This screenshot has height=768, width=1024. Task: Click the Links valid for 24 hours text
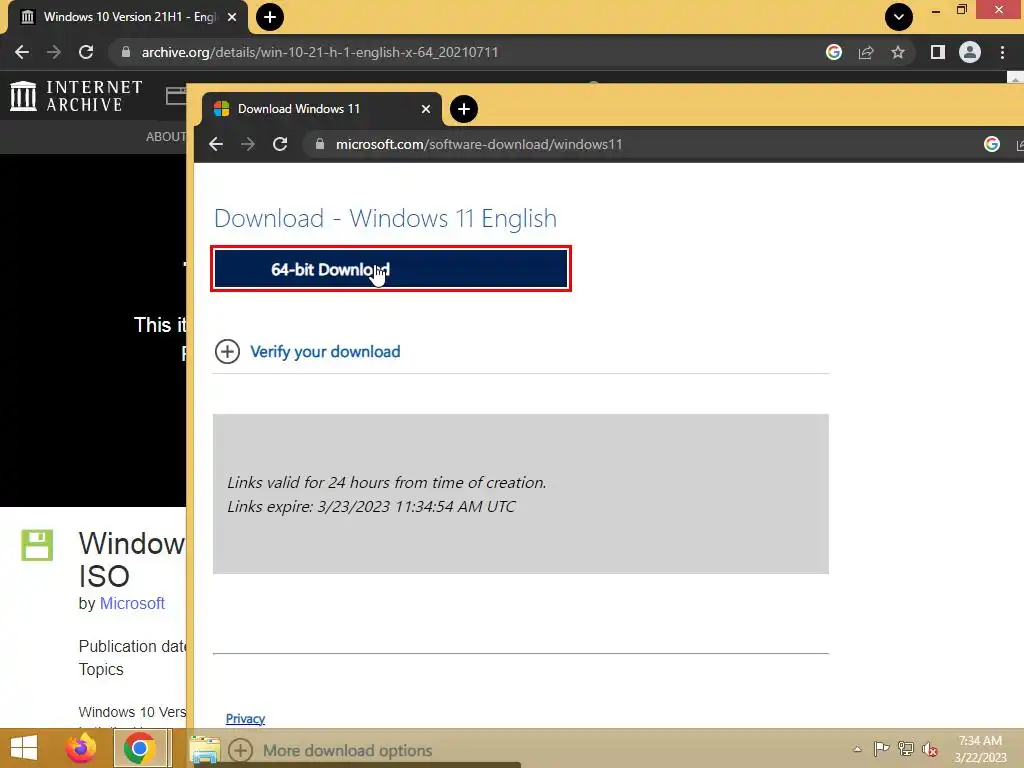[x=387, y=483]
